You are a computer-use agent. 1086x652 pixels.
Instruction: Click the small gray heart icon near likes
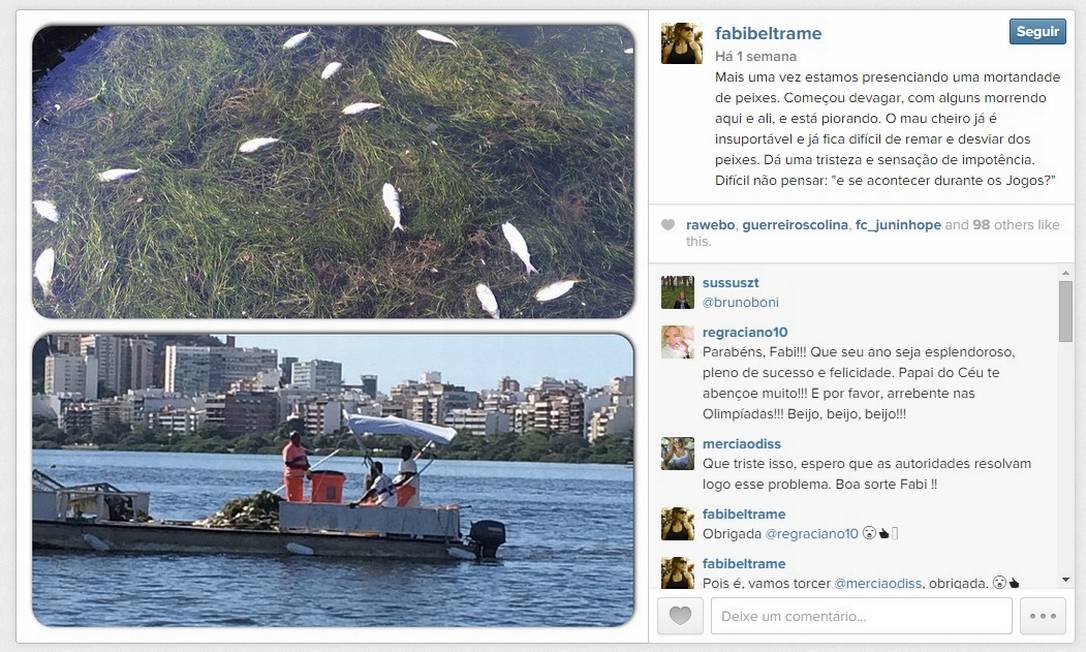tap(668, 224)
